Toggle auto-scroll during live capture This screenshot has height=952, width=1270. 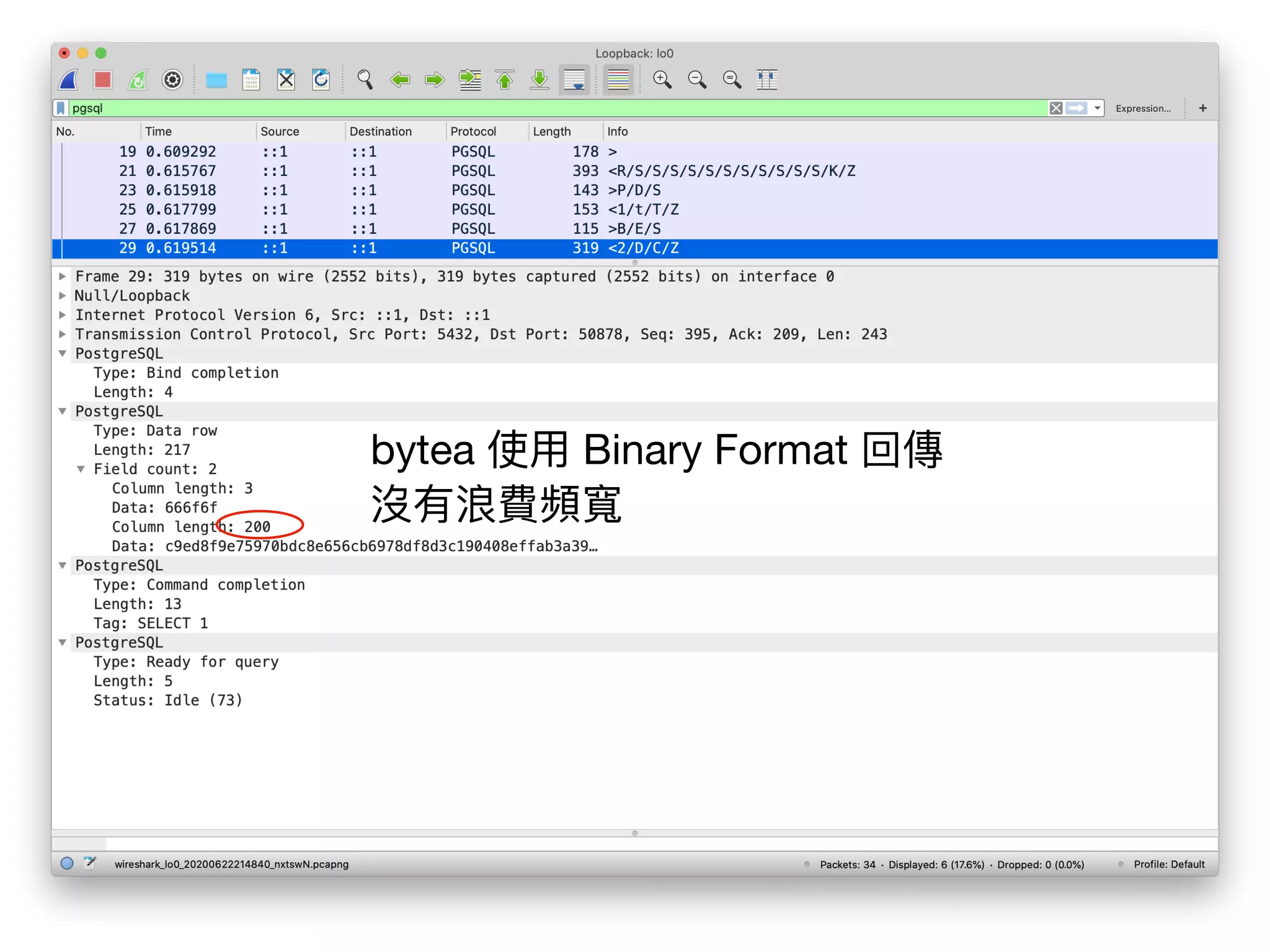pyautogui.click(x=575, y=79)
